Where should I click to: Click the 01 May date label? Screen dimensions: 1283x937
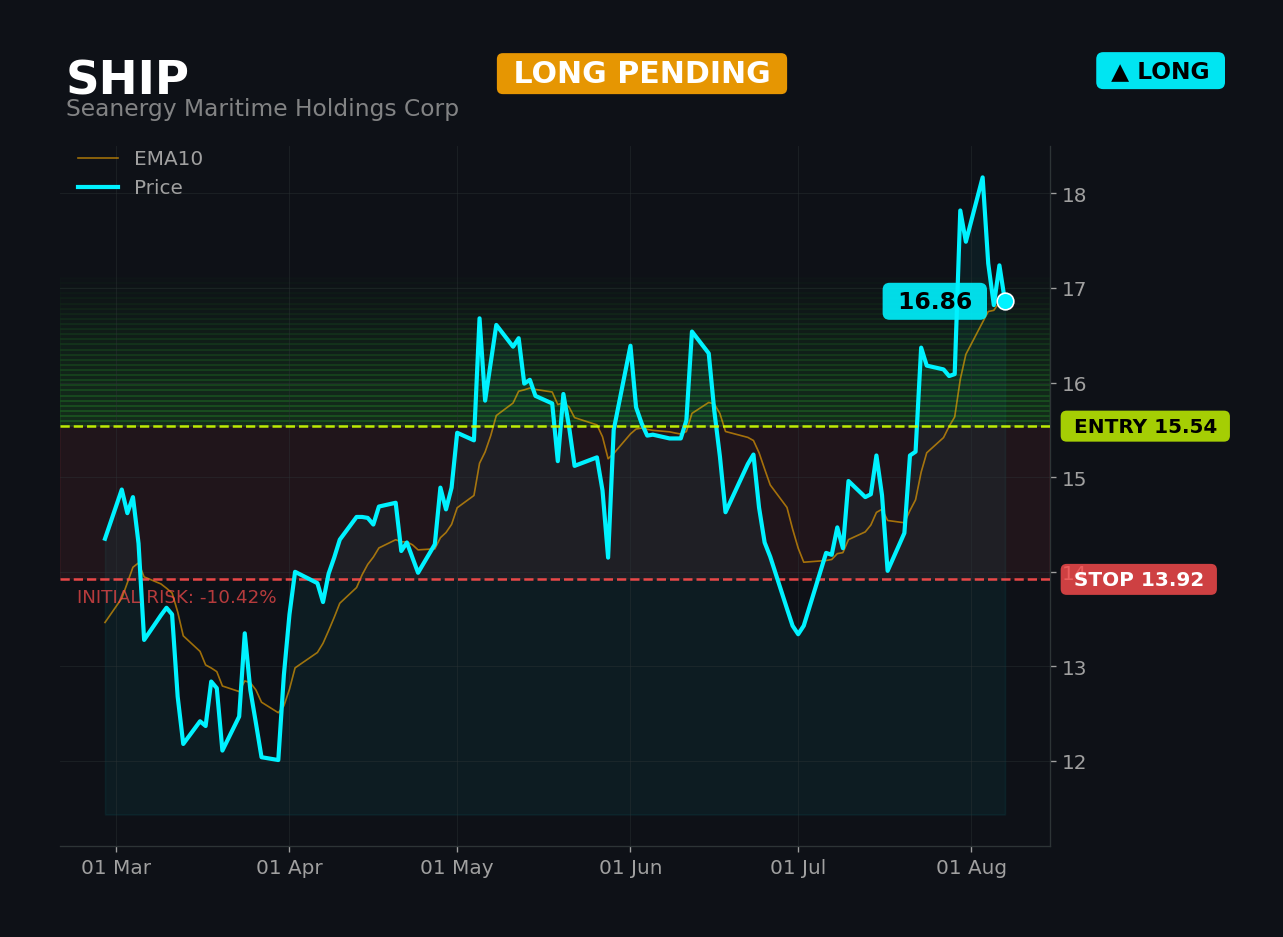click(457, 868)
